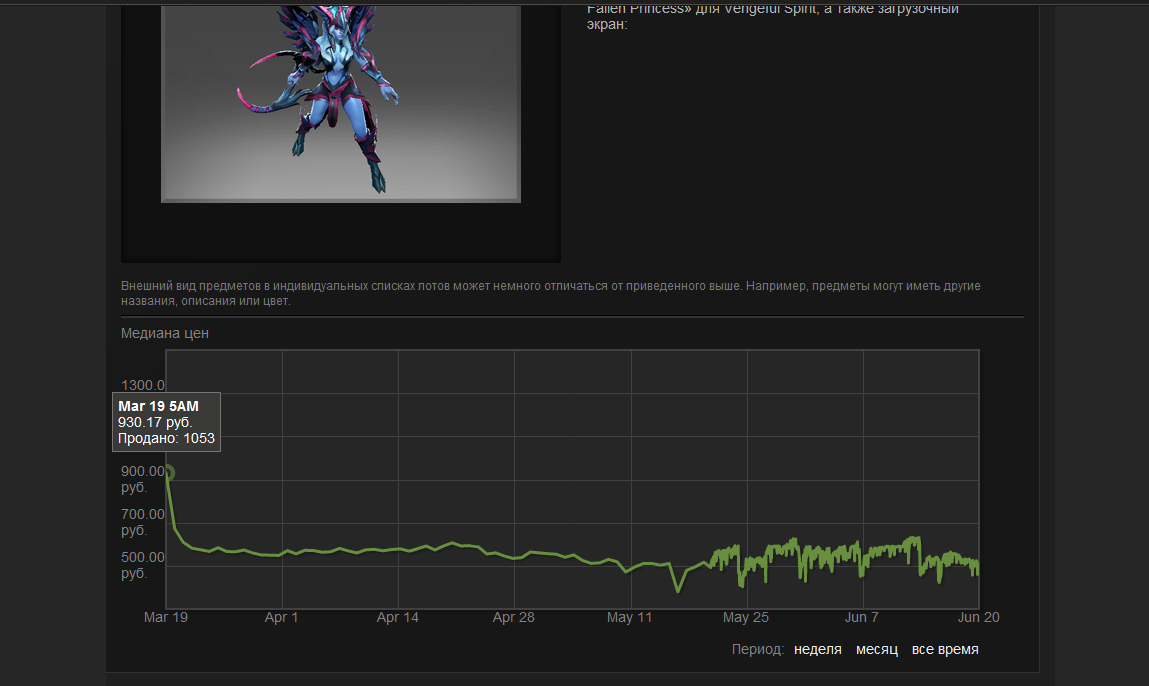
Task: Click the Fallen Princess item description text
Action: click(773, 16)
